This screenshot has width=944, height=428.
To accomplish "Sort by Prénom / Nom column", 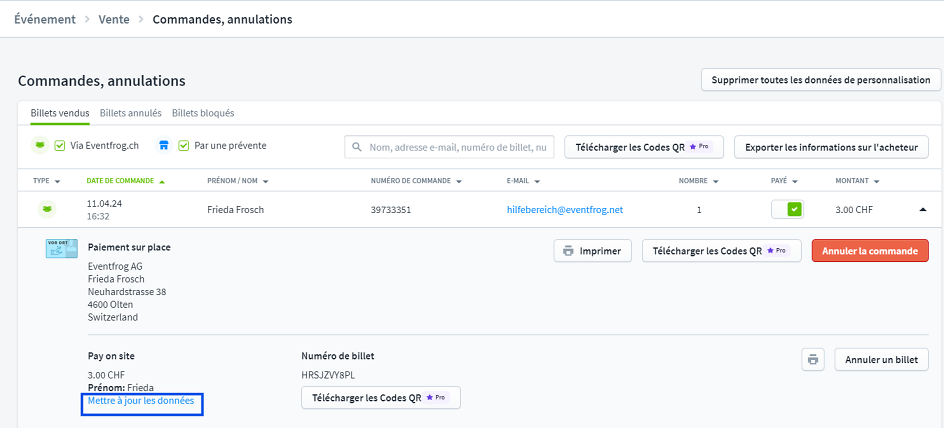I will point(238,181).
